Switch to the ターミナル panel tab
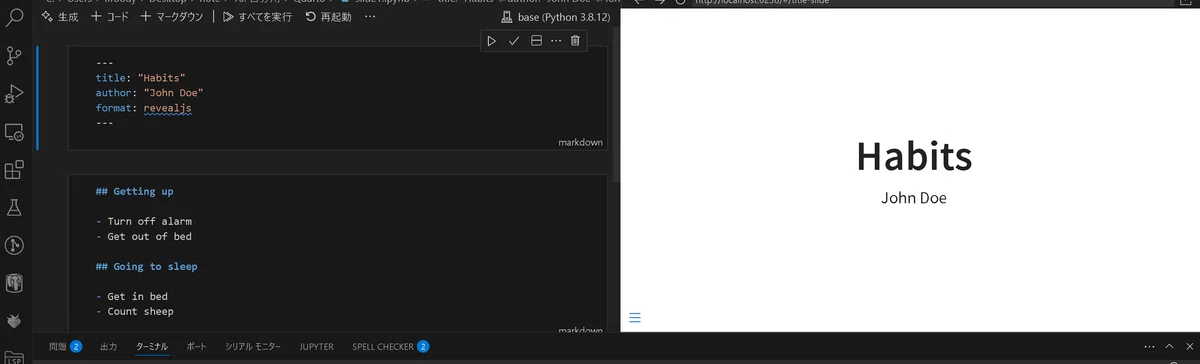This screenshot has height=364, width=1200. 153,346
